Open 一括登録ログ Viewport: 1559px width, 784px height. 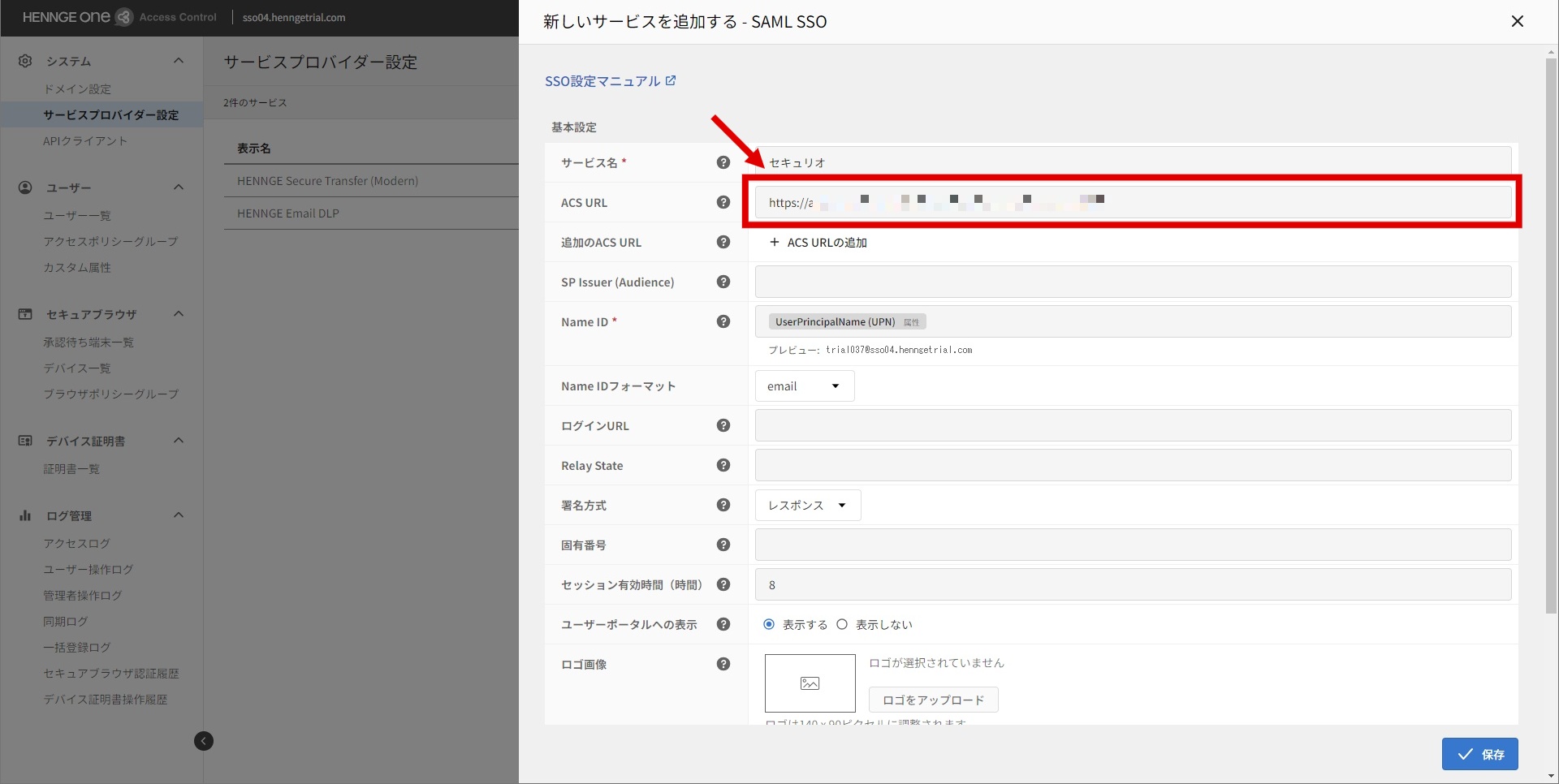77,647
